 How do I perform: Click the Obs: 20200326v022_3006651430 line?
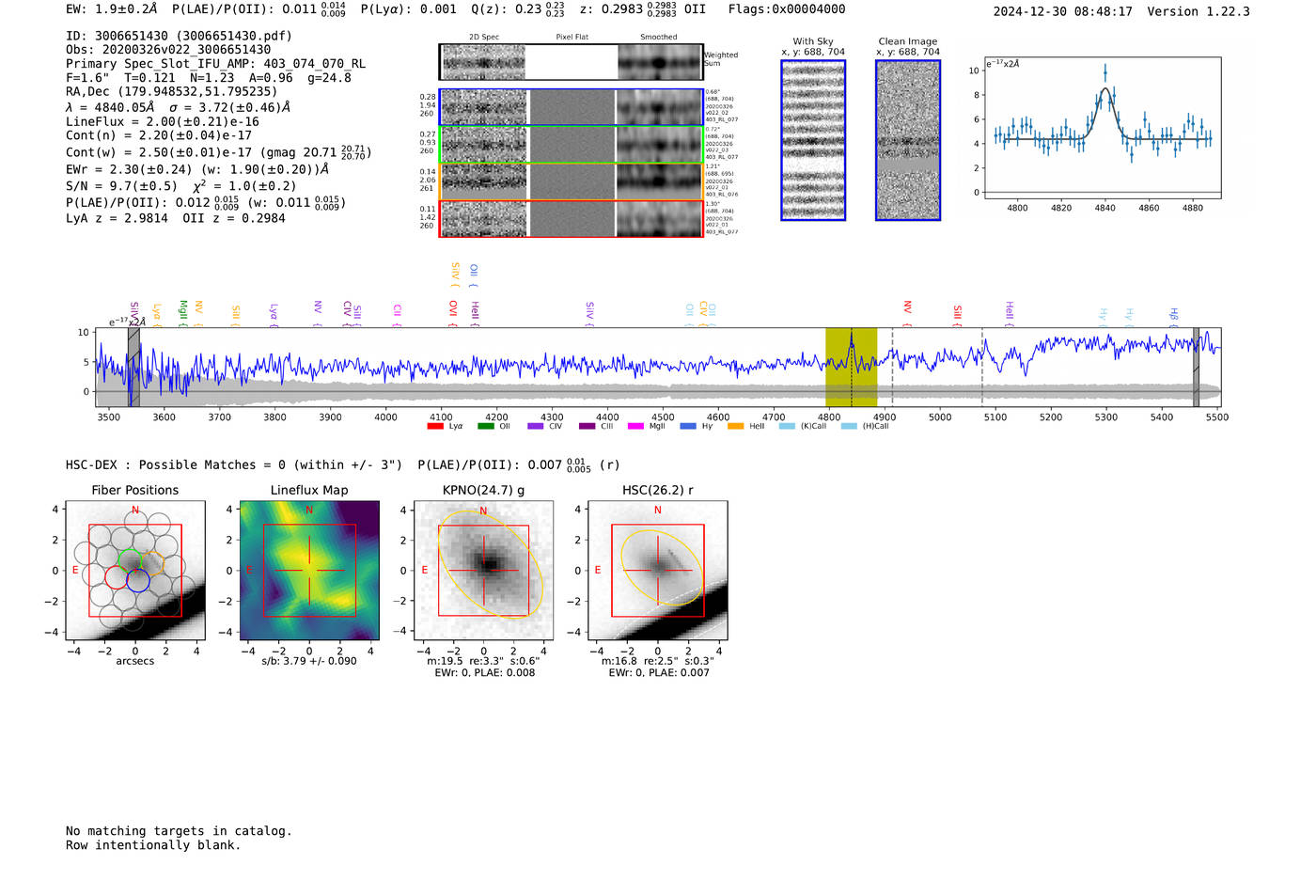click(x=168, y=50)
